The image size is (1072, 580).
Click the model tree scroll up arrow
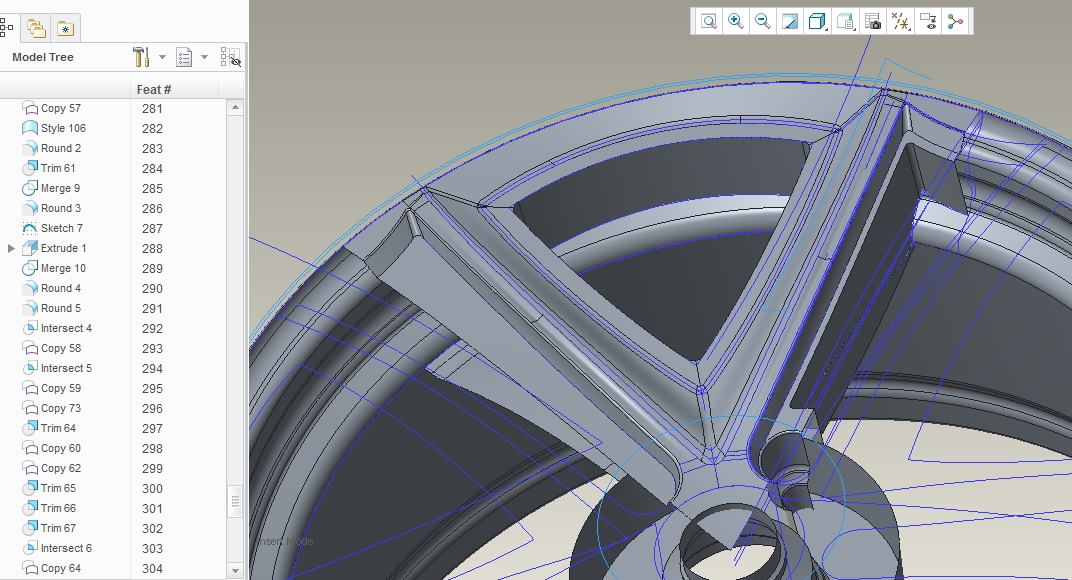[x=235, y=107]
